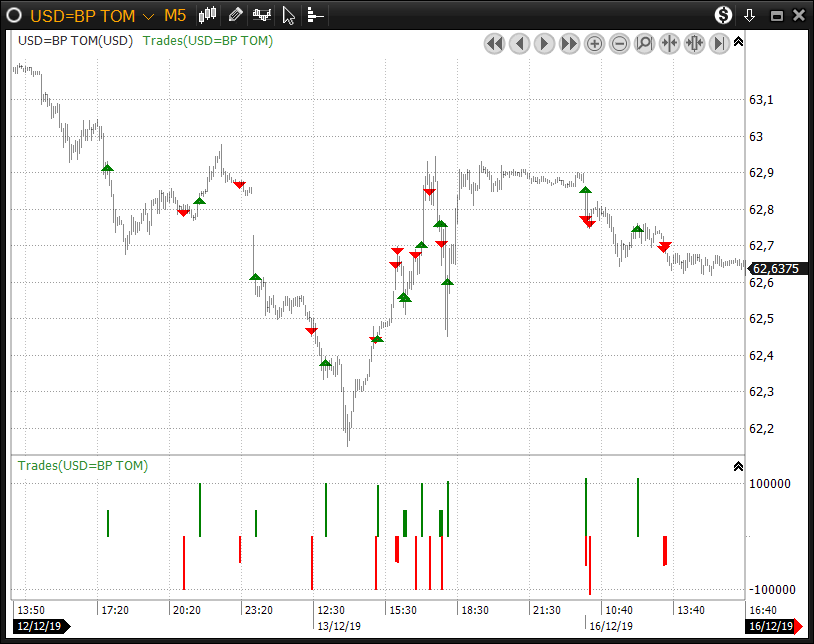Jump to the latest bar on the chart

(719, 43)
